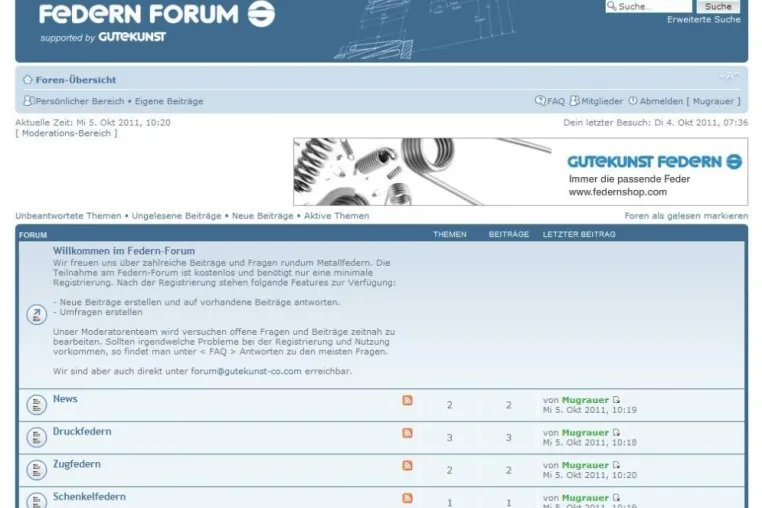Open Mugrauer profile in Druckfedern row
This screenshot has width=762, height=508.
[585, 433]
